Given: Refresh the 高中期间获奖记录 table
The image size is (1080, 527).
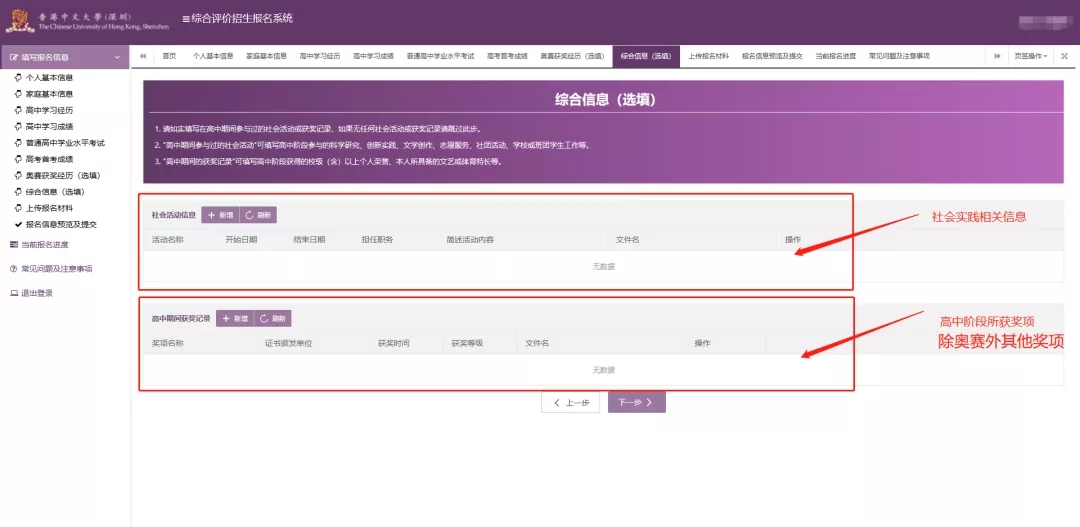Looking at the screenshot, I should pos(272,319).
